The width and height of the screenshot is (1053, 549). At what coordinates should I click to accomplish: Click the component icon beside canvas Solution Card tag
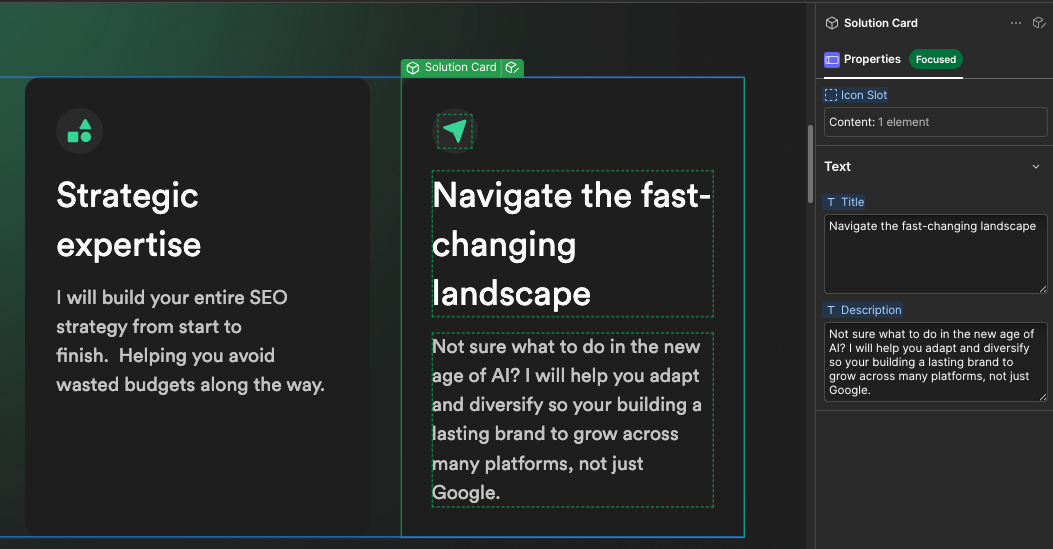[x=512, y=68]
